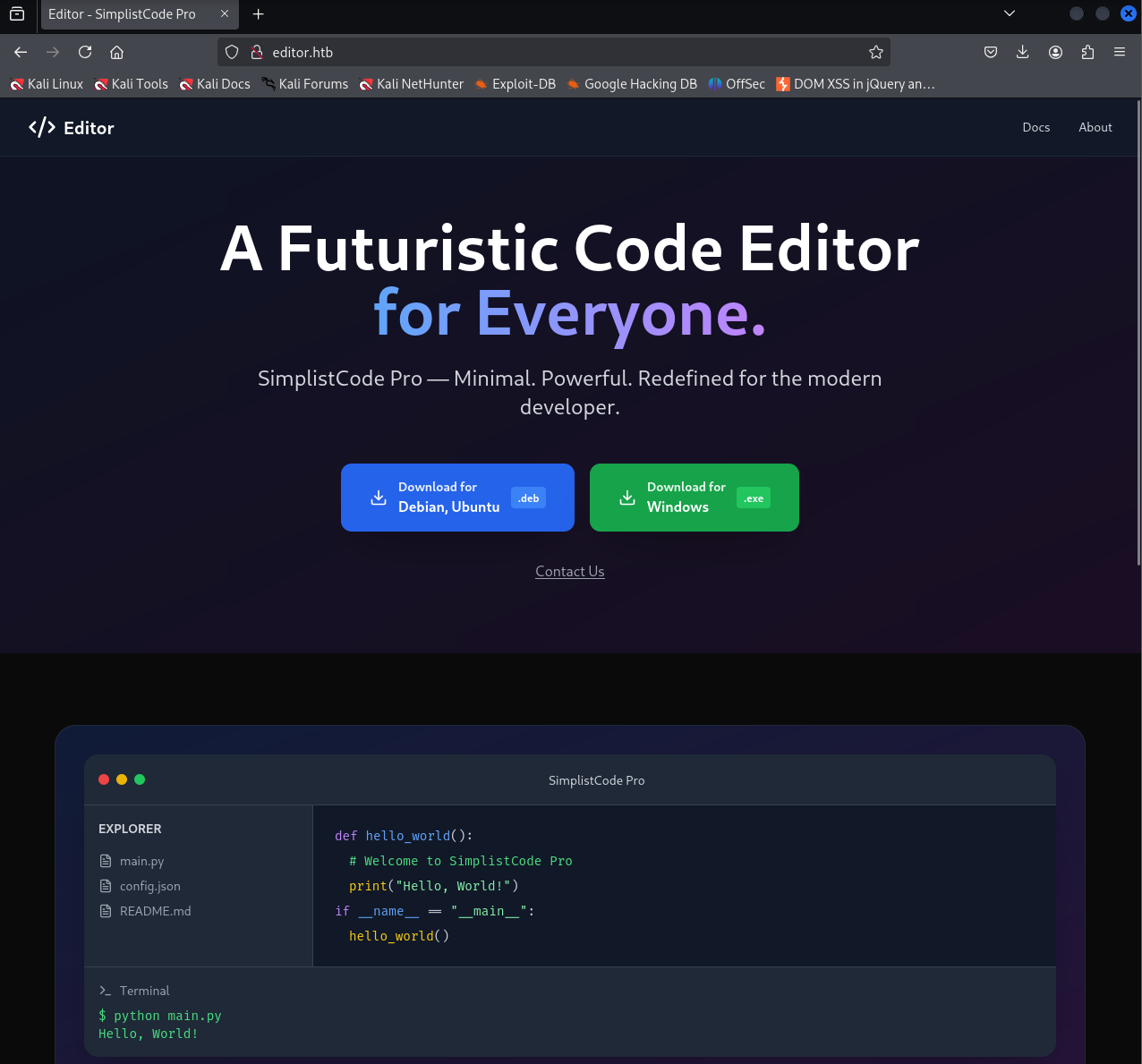The width and height of the screenshot is (1142, 1064).
Task: Open the Firefox hamburger application menu
Action: (x=1120, y=52)
